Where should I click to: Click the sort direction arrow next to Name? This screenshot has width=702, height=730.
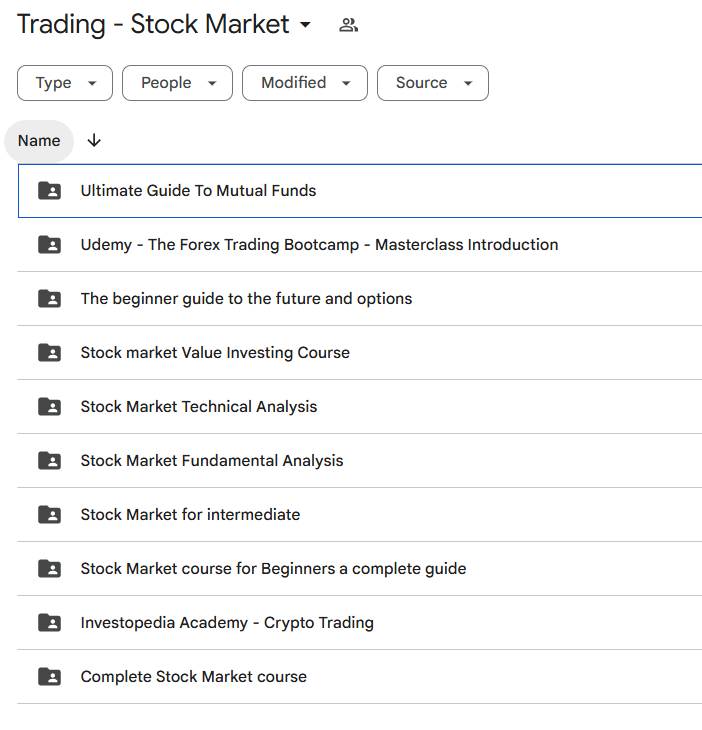point(94,141)
